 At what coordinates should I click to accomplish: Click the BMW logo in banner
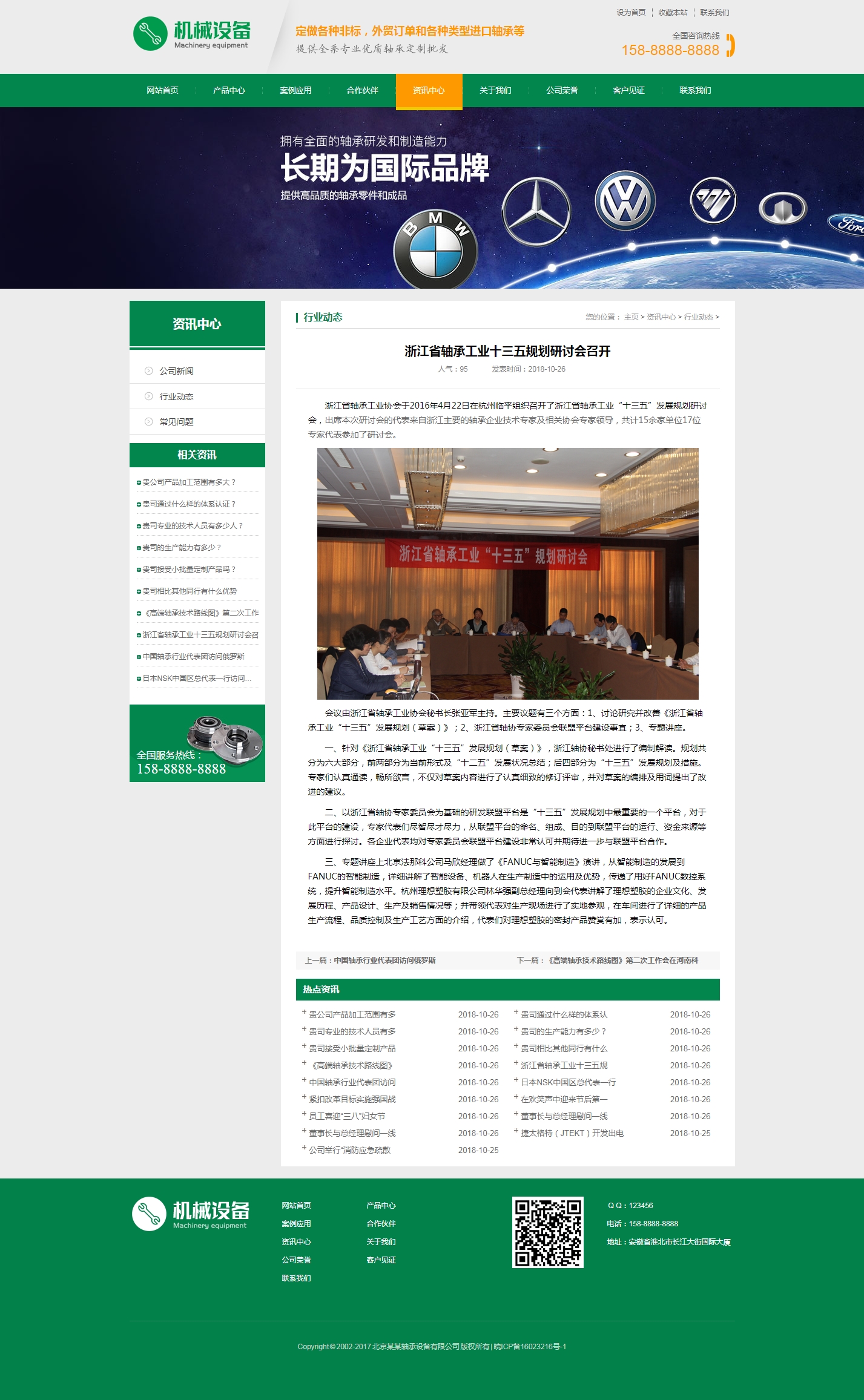(435, 249)
